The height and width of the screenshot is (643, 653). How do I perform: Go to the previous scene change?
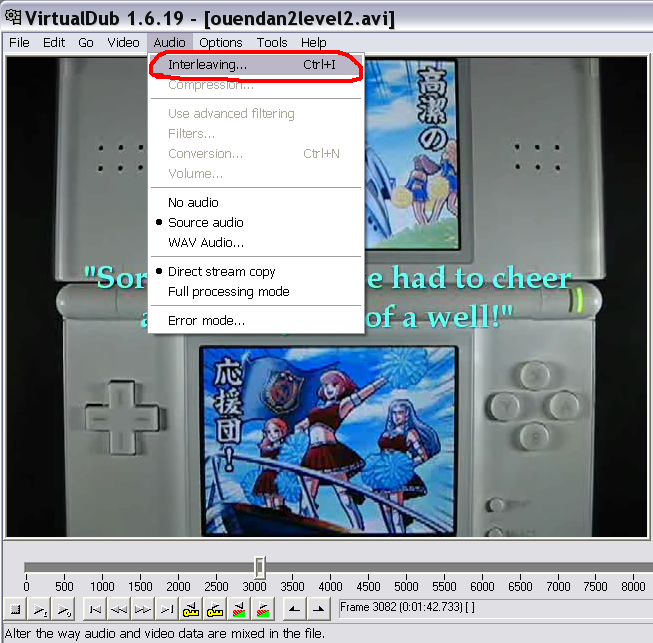[239, 609]
